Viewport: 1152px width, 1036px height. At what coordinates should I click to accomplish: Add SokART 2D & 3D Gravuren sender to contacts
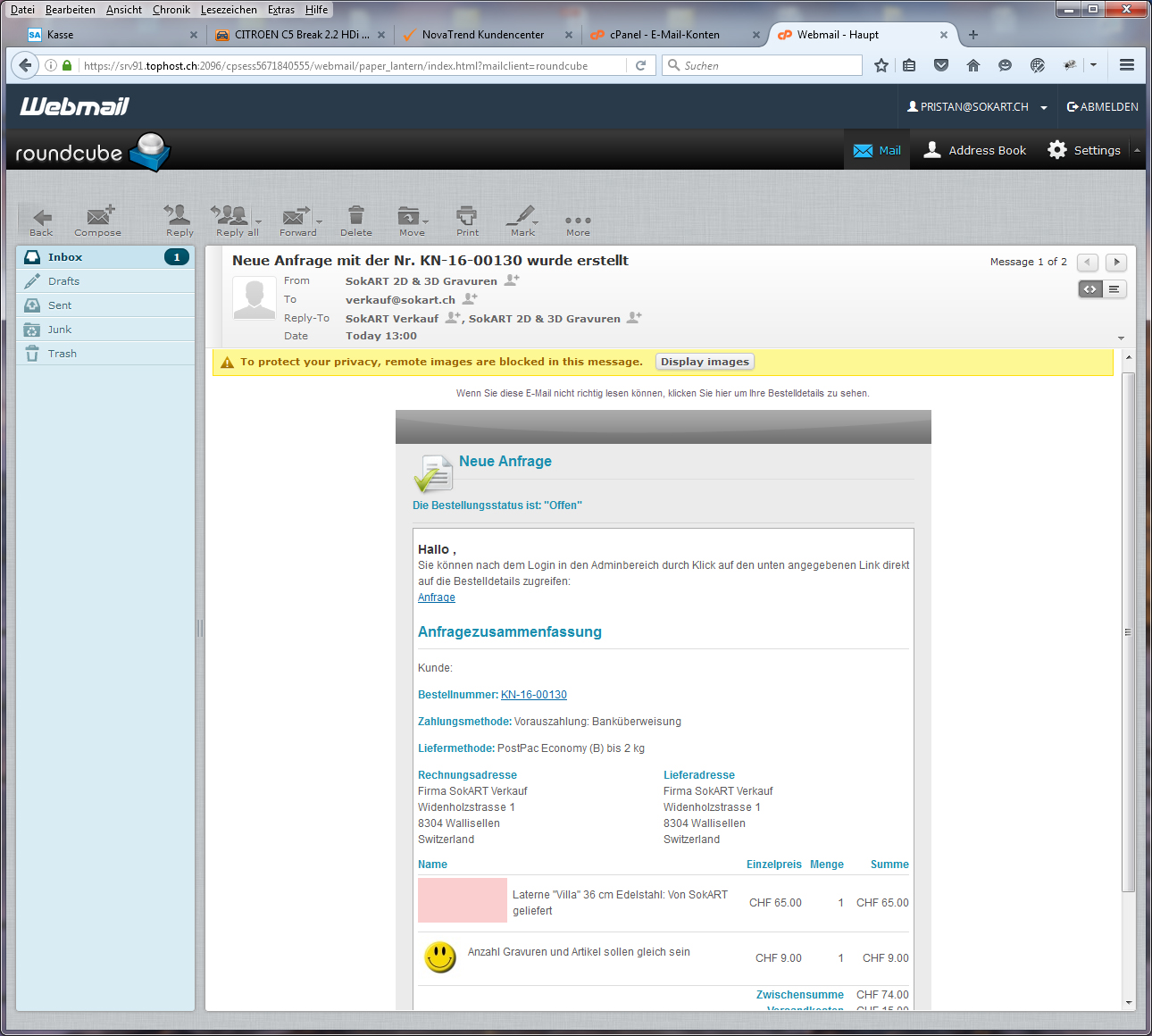click(x=512, y=280)
